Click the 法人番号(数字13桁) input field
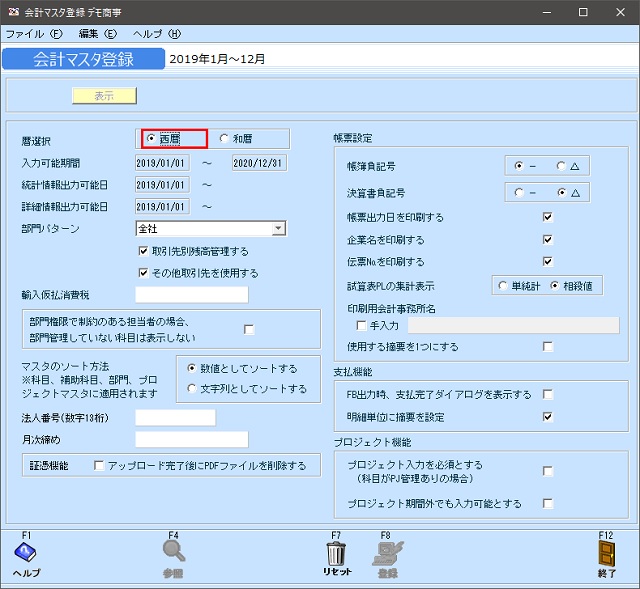This screenshot has height=589, width=640. (175, 418)
